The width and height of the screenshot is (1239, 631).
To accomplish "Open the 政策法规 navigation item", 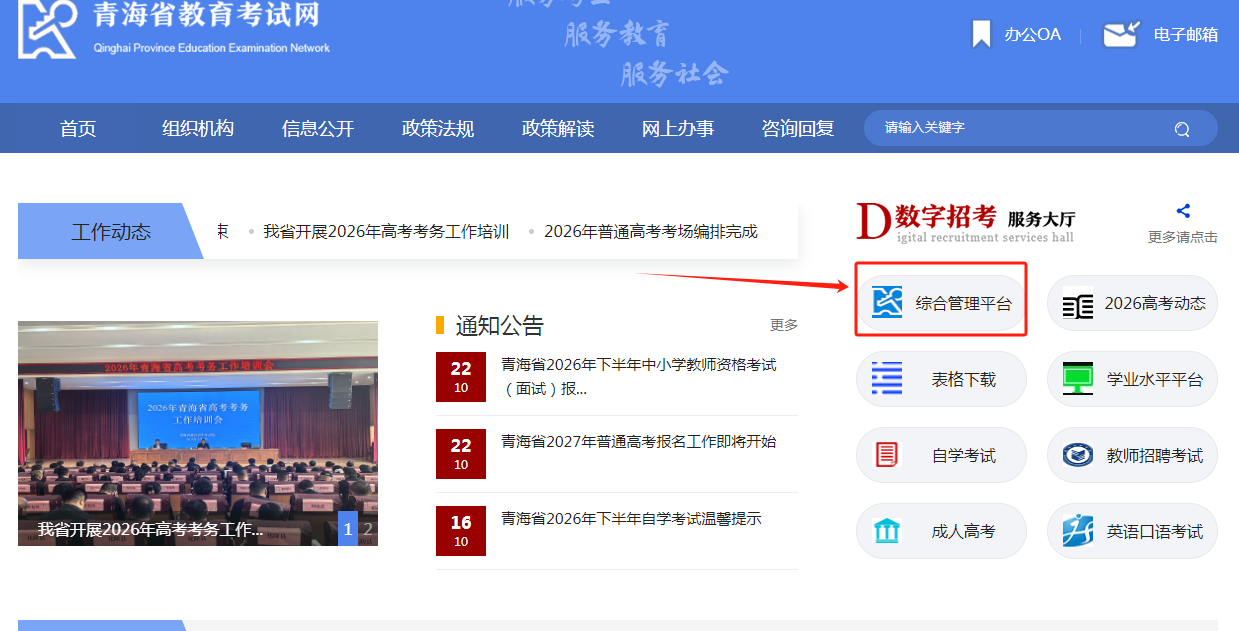I will pos(438,128).
